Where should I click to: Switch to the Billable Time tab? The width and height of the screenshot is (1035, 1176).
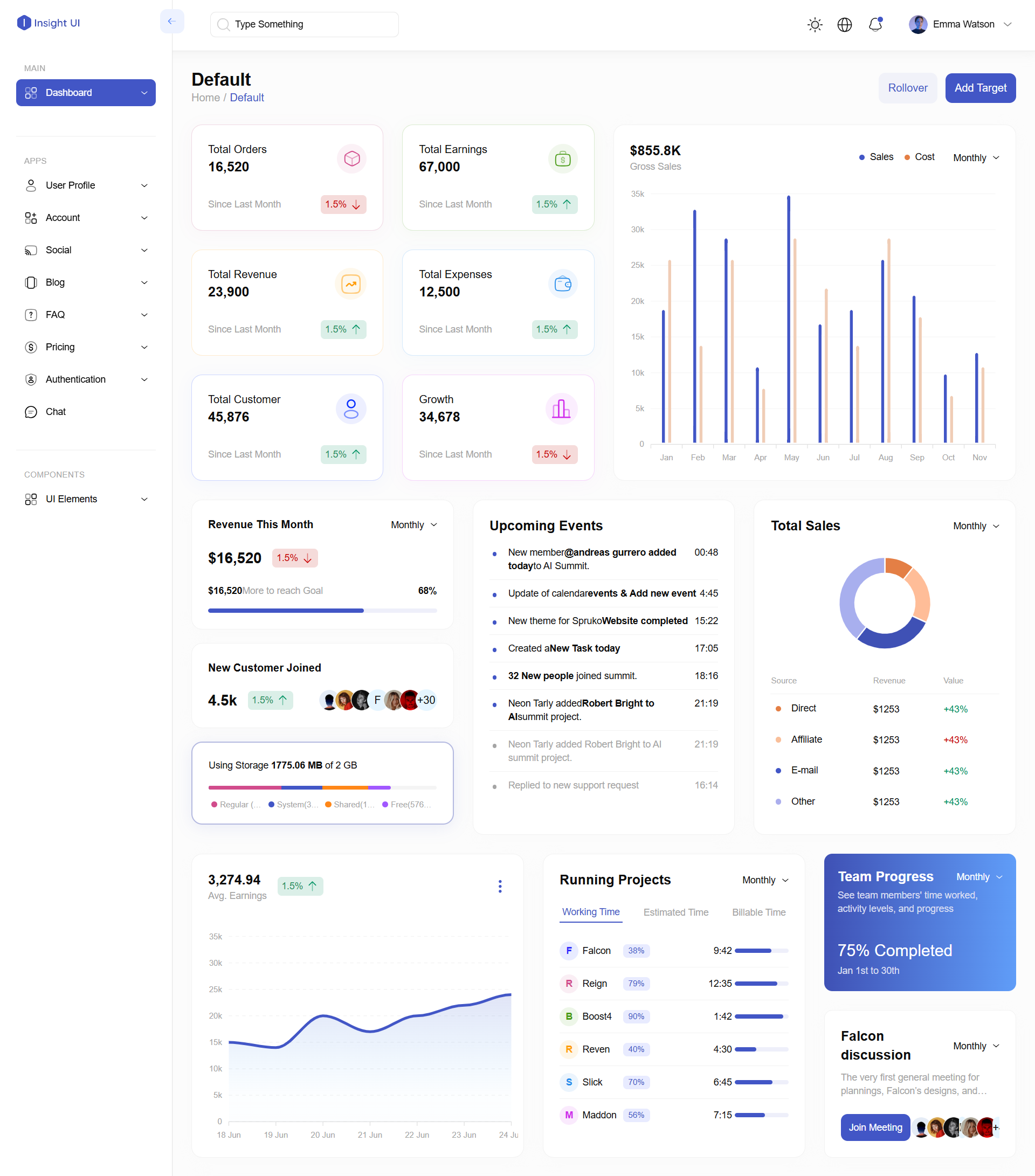coord(758,912)
